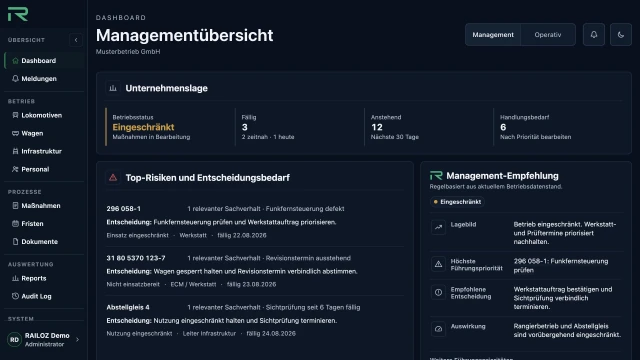The height and width of the screenshot is (360, 640).
Task: Click the Fällig count 3
Action: point(244,127)
